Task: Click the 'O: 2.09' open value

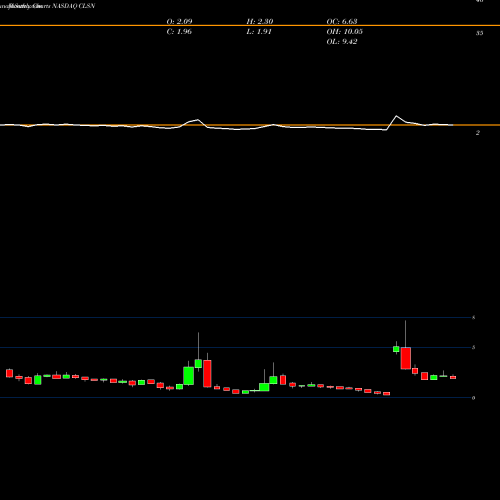Action: [179, 22]
